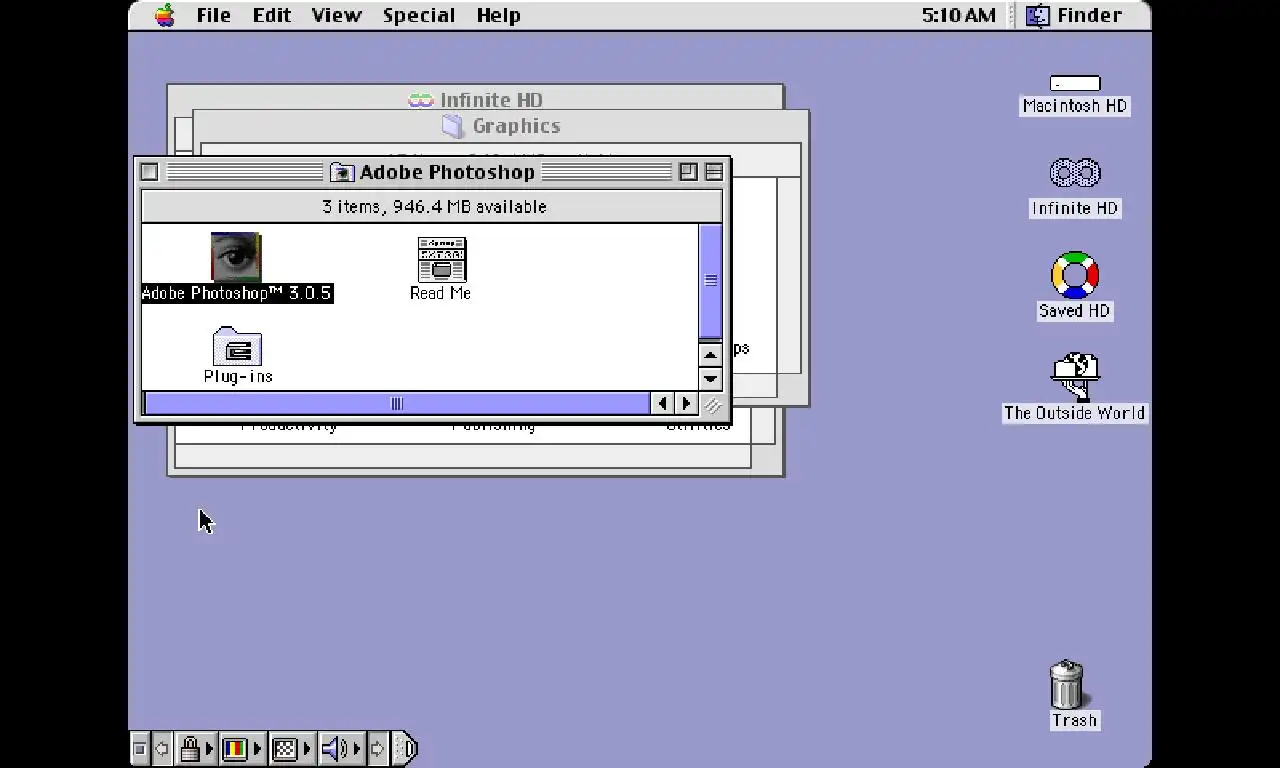The width and height of the screenshot is (1280, 768).
Task: Bring the Graphics window forward via its title
Action: [515, 126]
